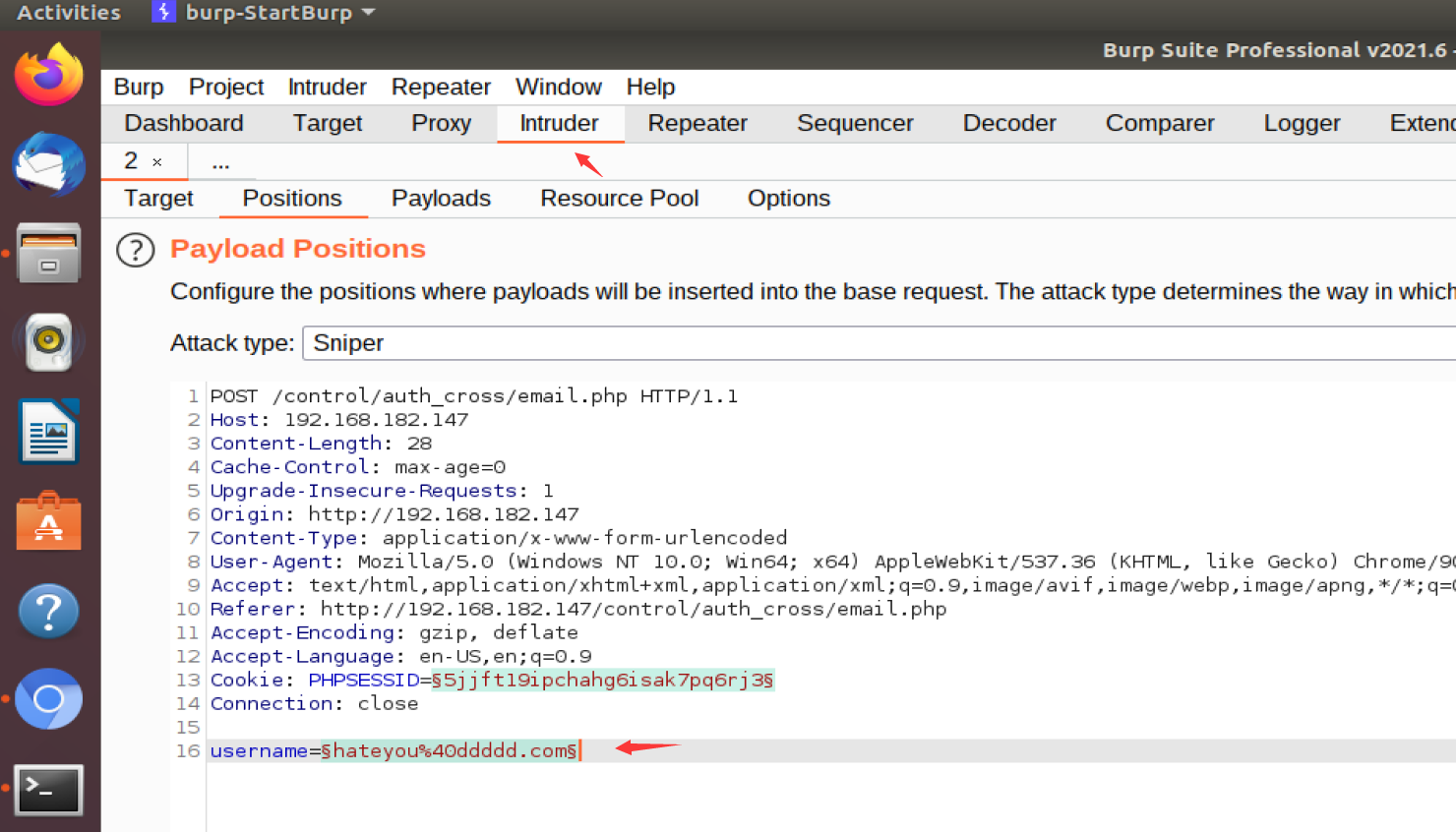This screenshot has height=832, width=1456.
Task: Open the Help dock icon
Action: point(49,611)
